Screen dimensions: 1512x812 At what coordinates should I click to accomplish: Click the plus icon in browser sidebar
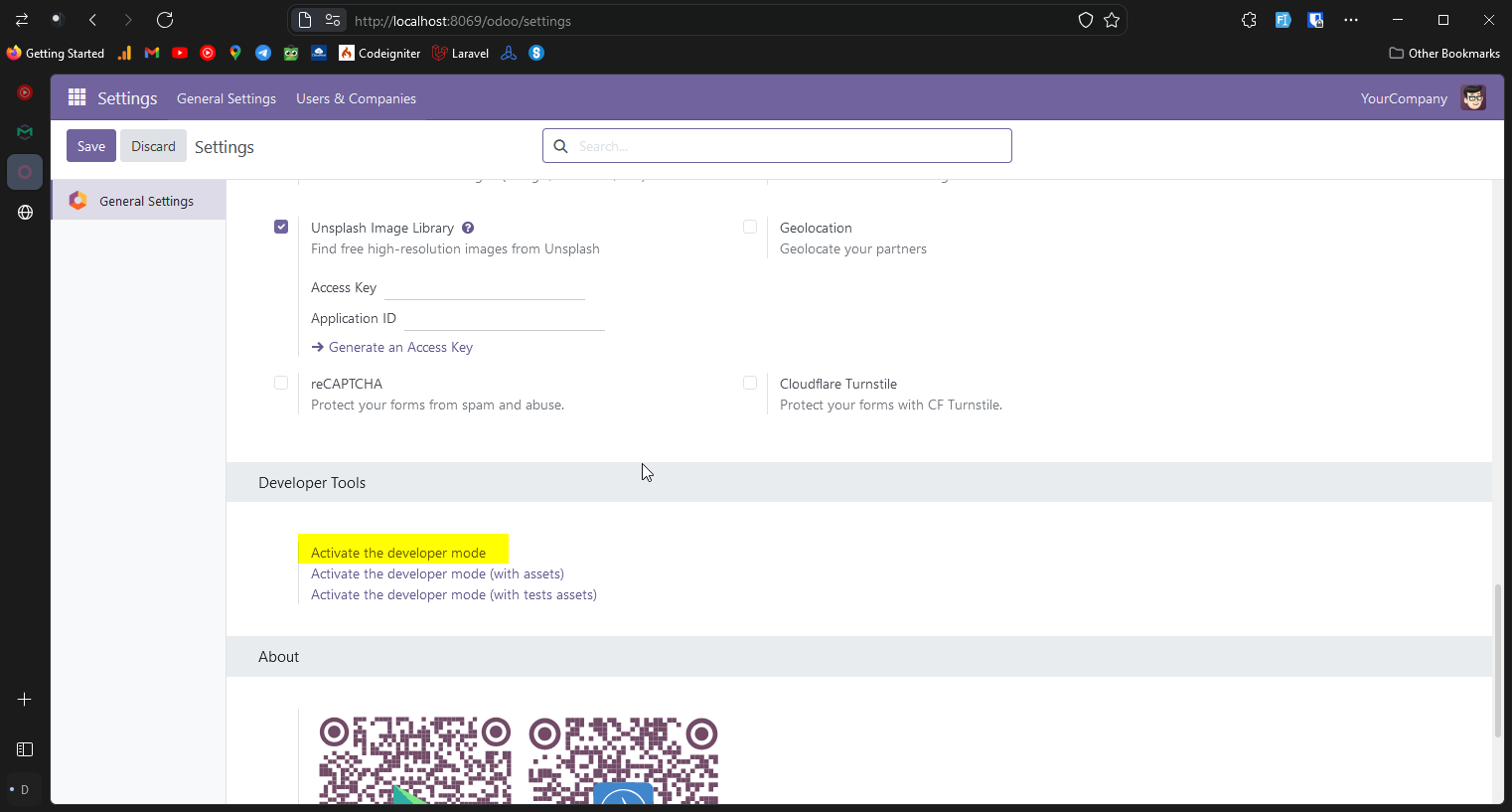pyautogui.click(x=25, y=700)
